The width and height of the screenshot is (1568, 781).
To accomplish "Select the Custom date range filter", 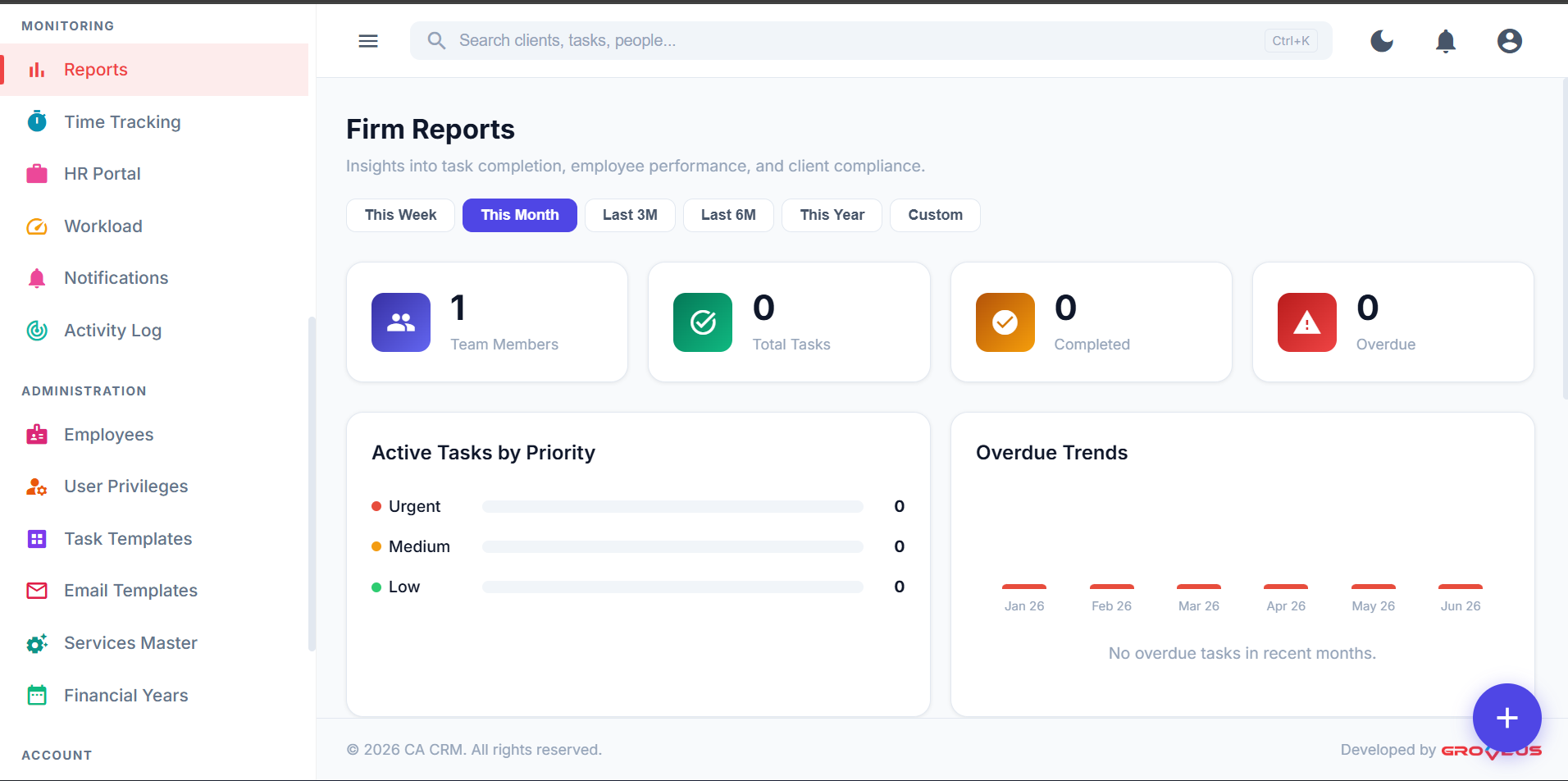I will pyautogui.click(x=935, y=215).
